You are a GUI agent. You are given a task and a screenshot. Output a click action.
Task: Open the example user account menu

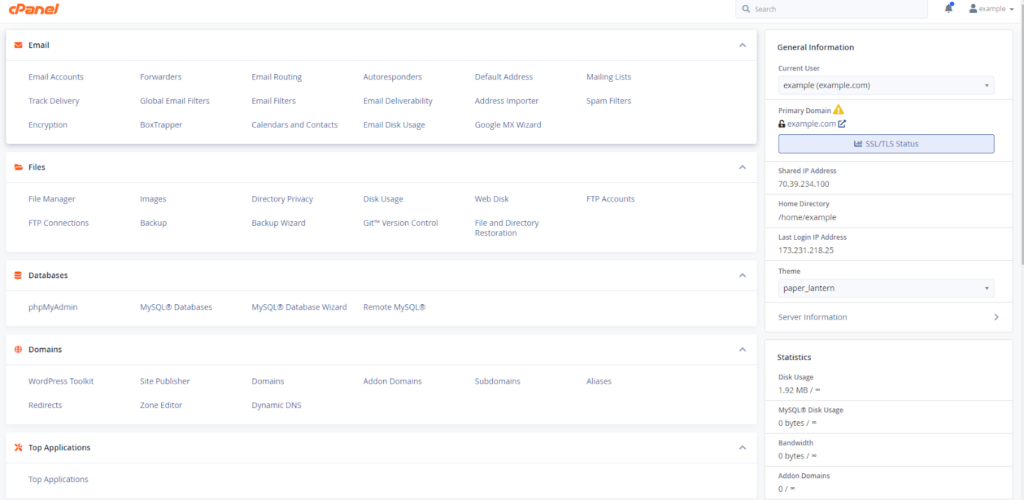[992, 9]
